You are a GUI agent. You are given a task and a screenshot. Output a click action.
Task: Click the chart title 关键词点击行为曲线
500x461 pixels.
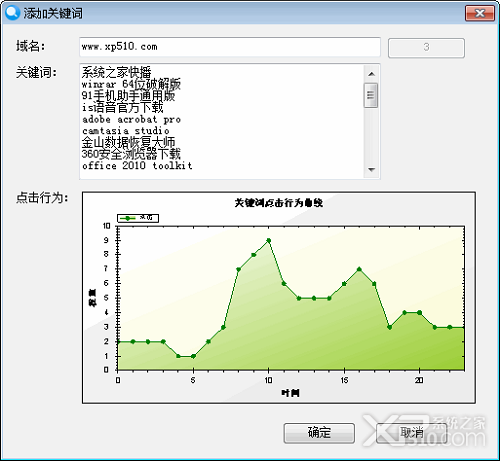(x=279, y=203)
